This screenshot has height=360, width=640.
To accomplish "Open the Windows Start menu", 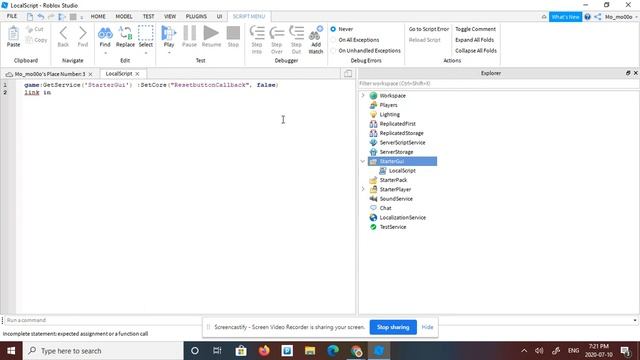I will pos(11,351).
